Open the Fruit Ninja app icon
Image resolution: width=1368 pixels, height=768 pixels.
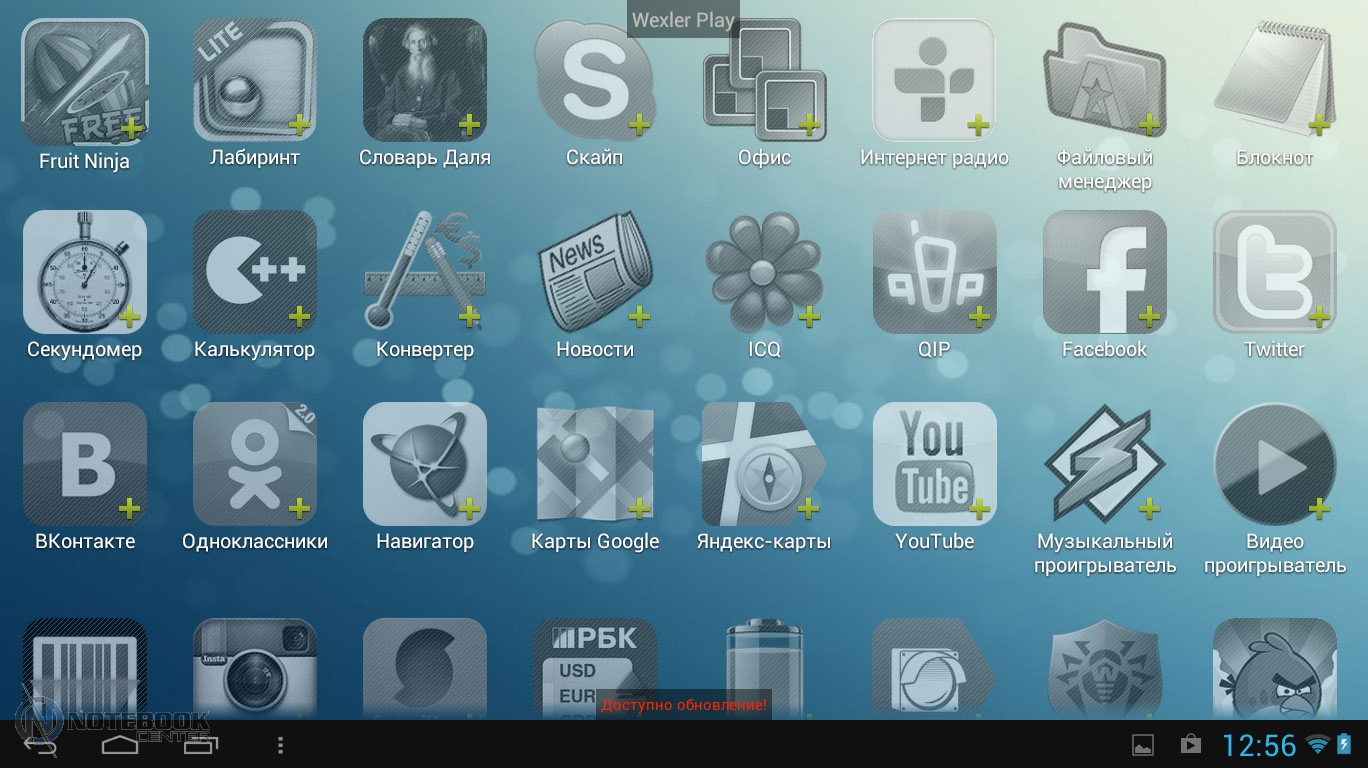tap(85, 82)
